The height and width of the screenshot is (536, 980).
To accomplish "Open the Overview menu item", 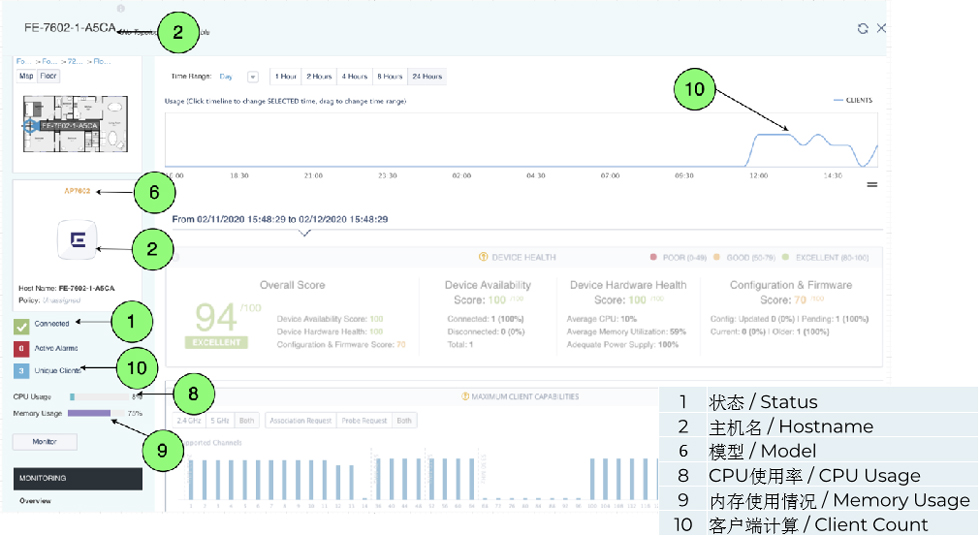I will coord(35,501).
